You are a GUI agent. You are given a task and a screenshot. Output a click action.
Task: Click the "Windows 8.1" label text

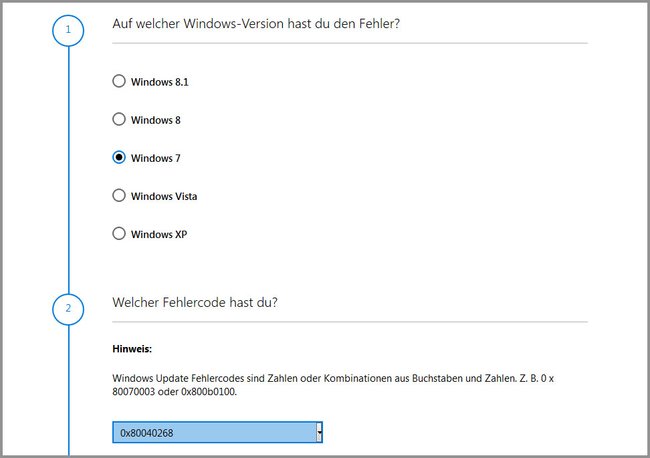pyautogui.click(x=160, y=82)
